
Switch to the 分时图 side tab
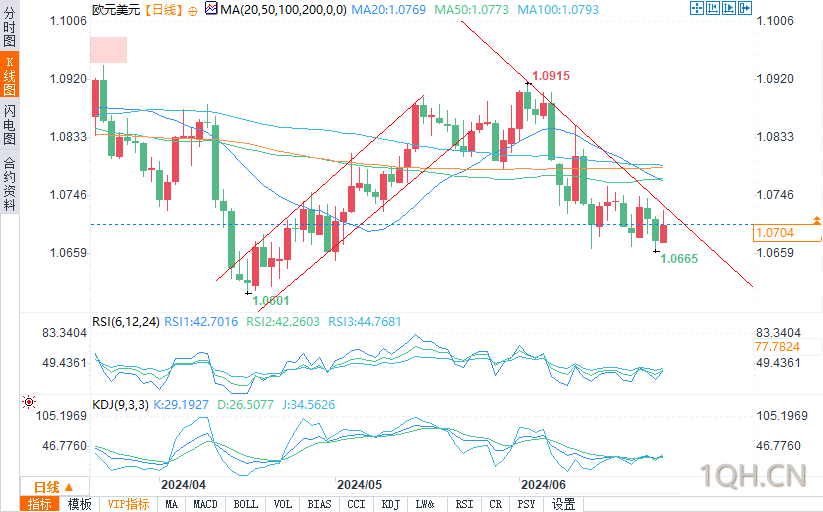9,26
